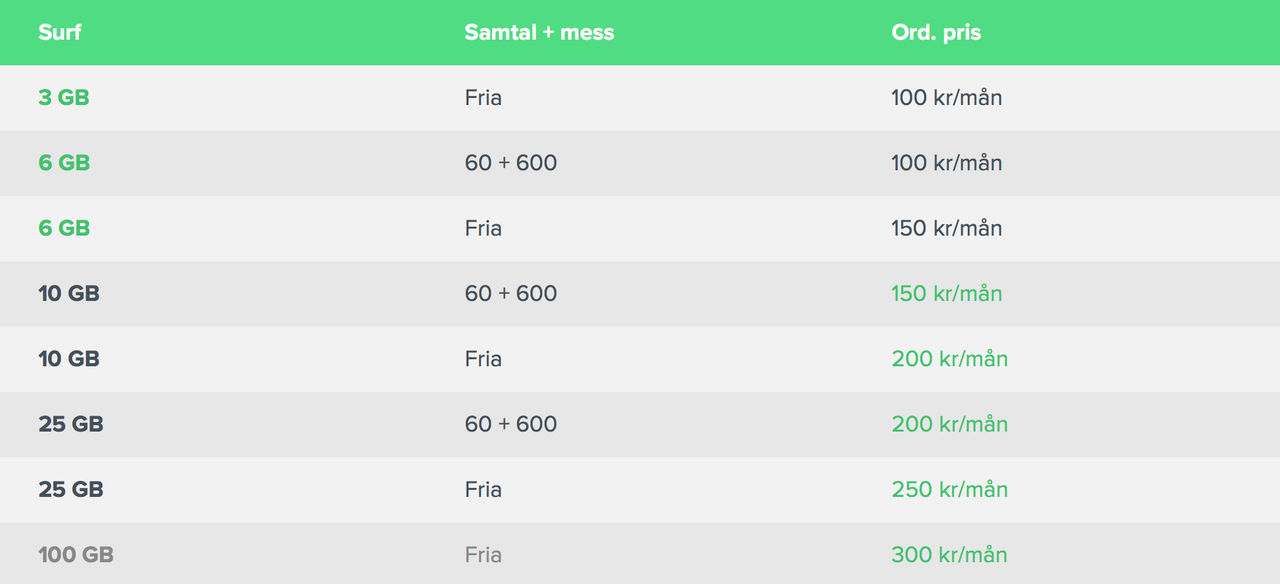This screenshot has height=584, width=1280.
Task: Select the 10 GB label with Fria calls
Action: point(69,358)
